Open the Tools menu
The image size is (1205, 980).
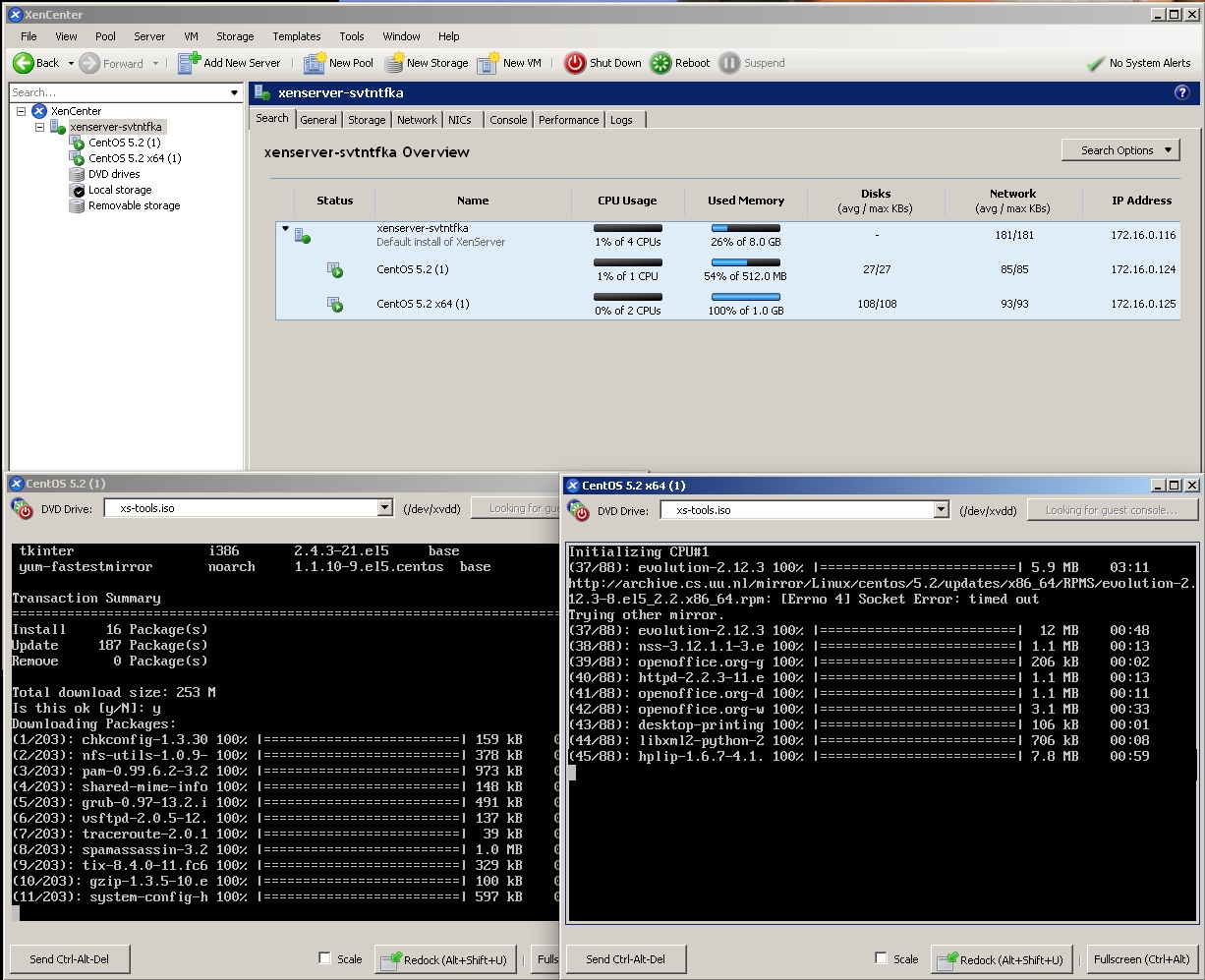coord(352,36)
